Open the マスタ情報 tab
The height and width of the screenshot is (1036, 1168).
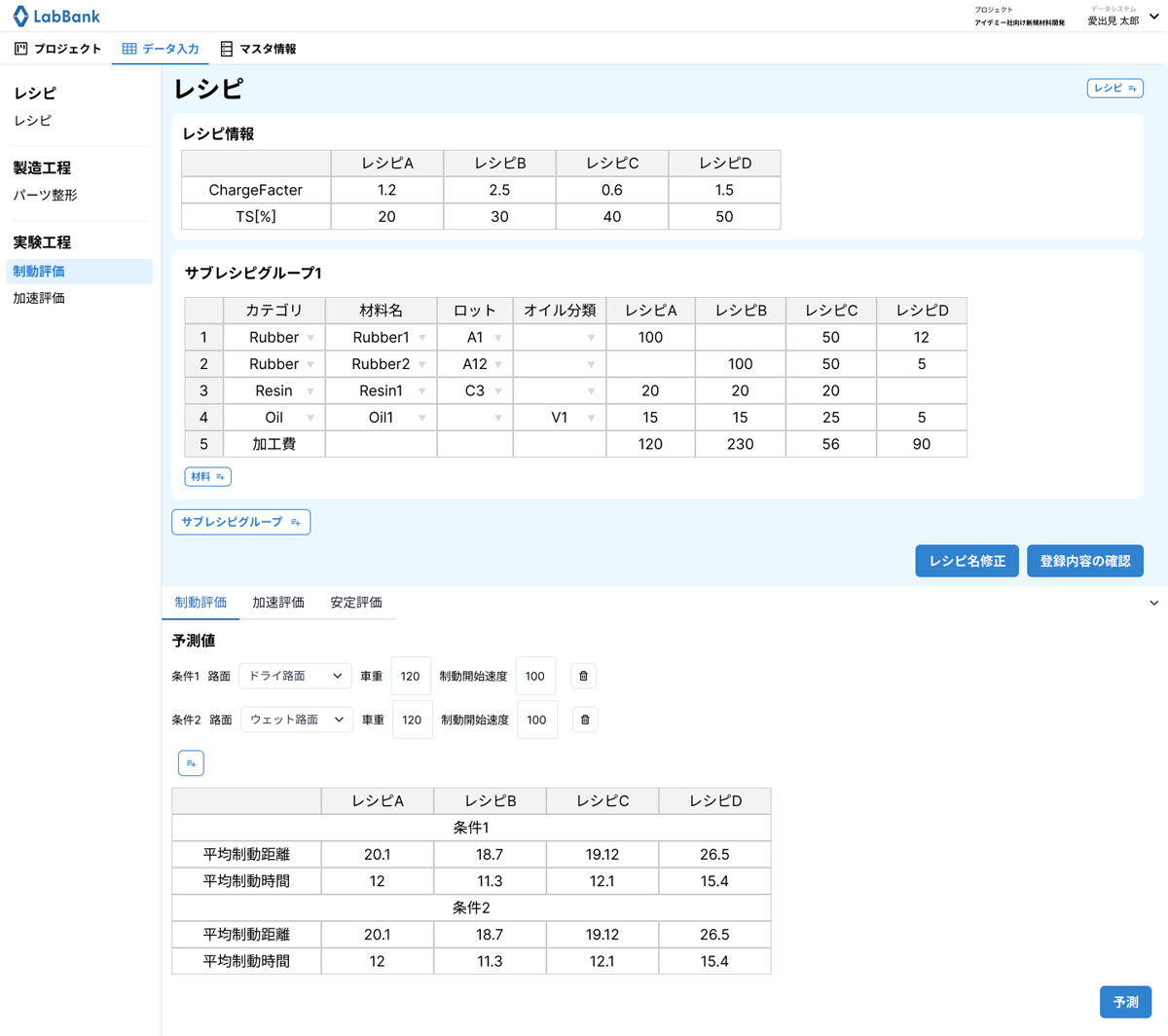coord(258,49)
